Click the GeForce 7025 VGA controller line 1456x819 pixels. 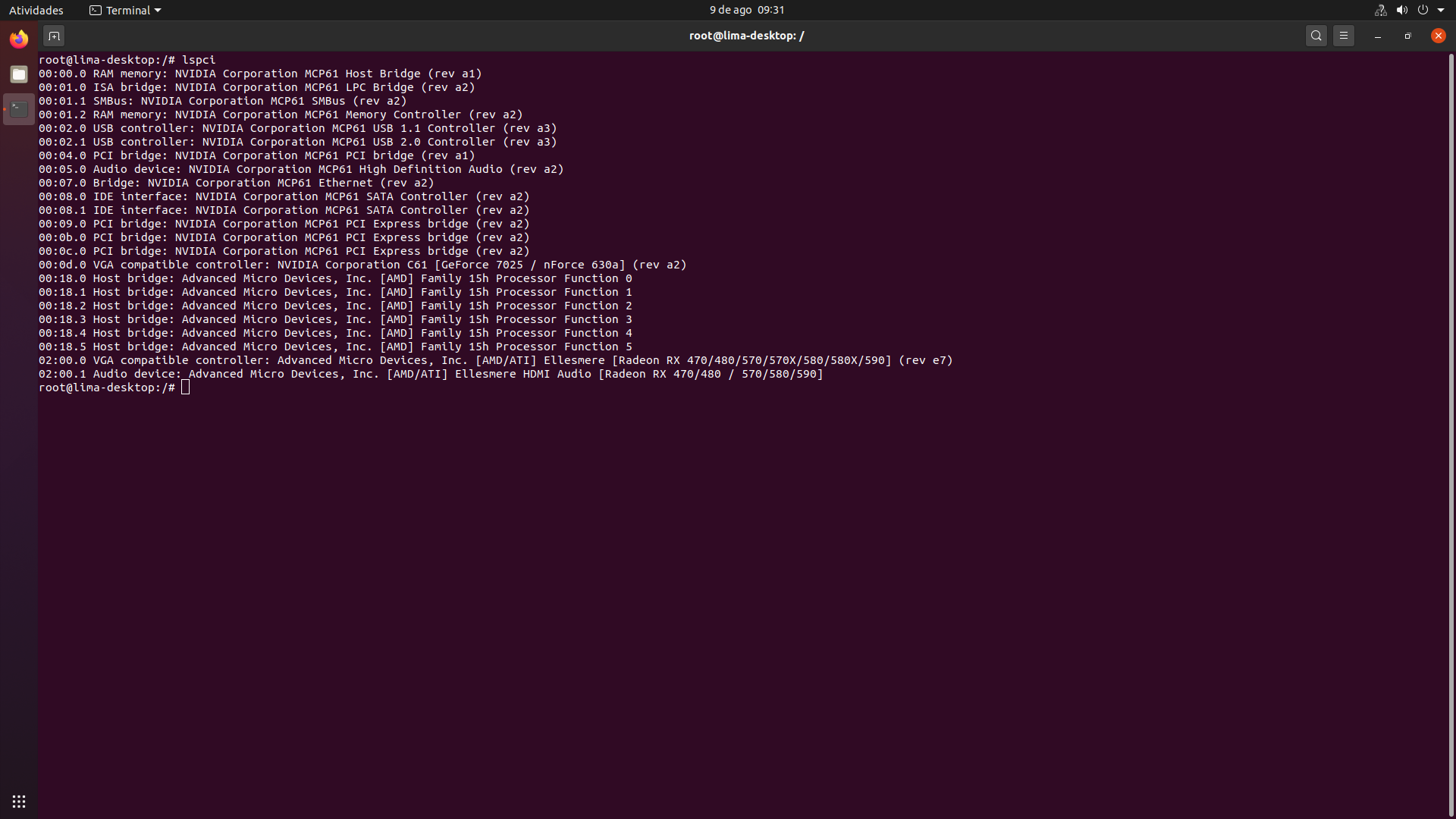coord(362,265)
